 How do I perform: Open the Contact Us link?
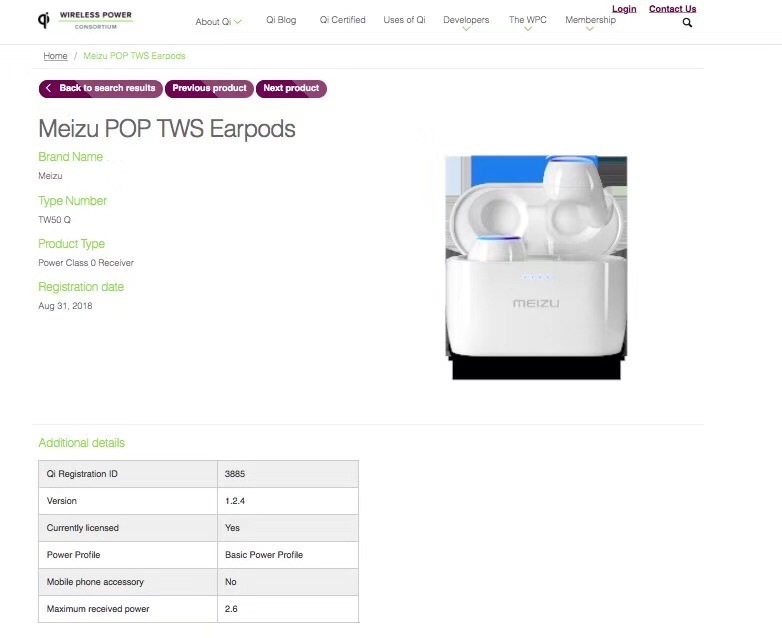coord(672,9)
